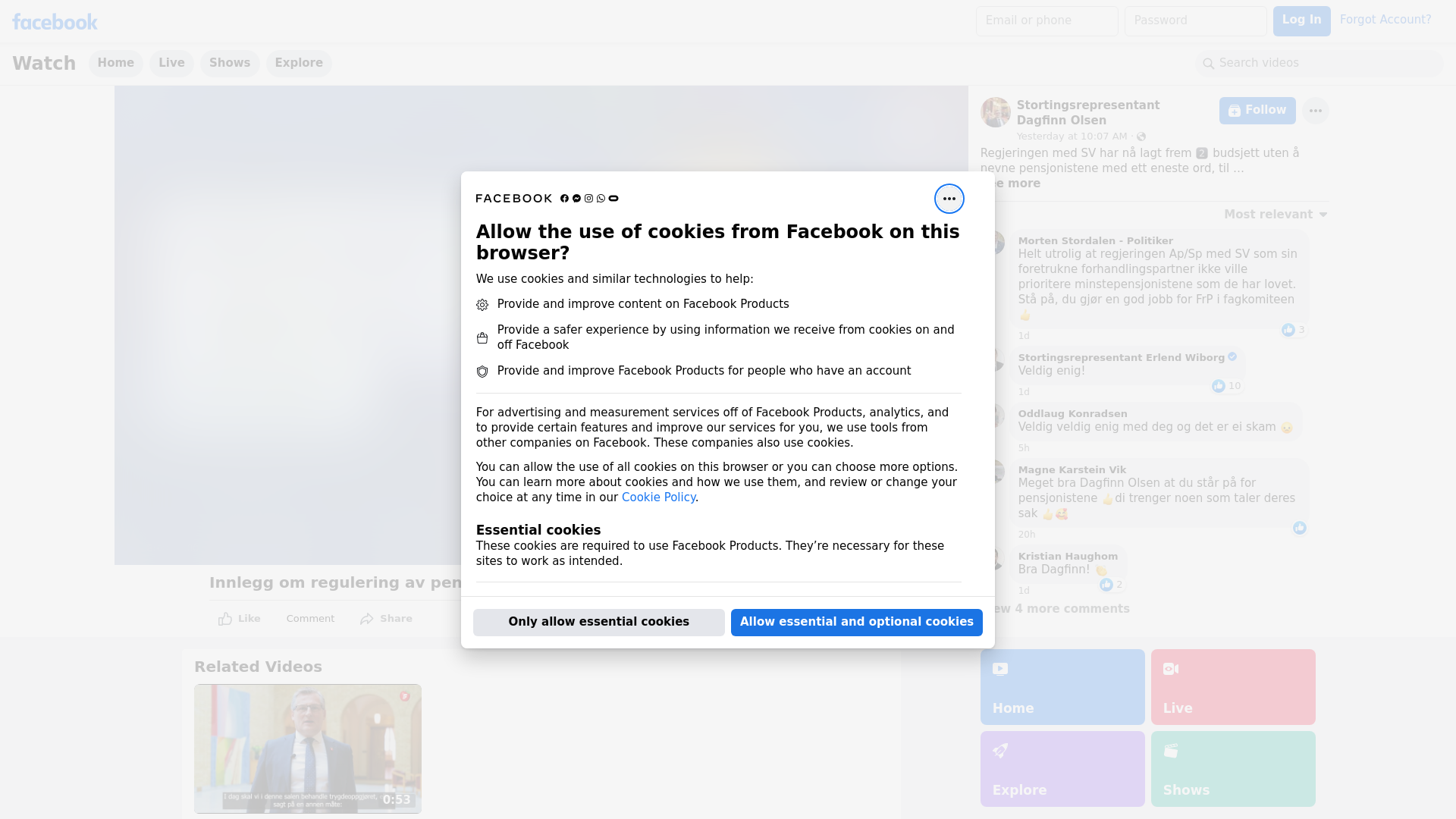Click the WhatsApp icon in dialog header

[601, 199]
